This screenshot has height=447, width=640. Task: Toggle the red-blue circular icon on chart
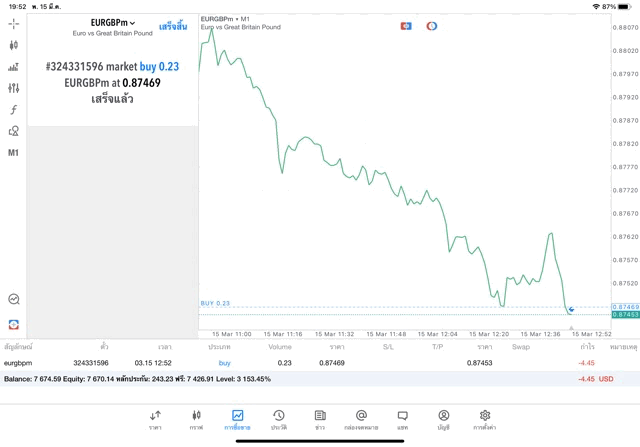432,26
